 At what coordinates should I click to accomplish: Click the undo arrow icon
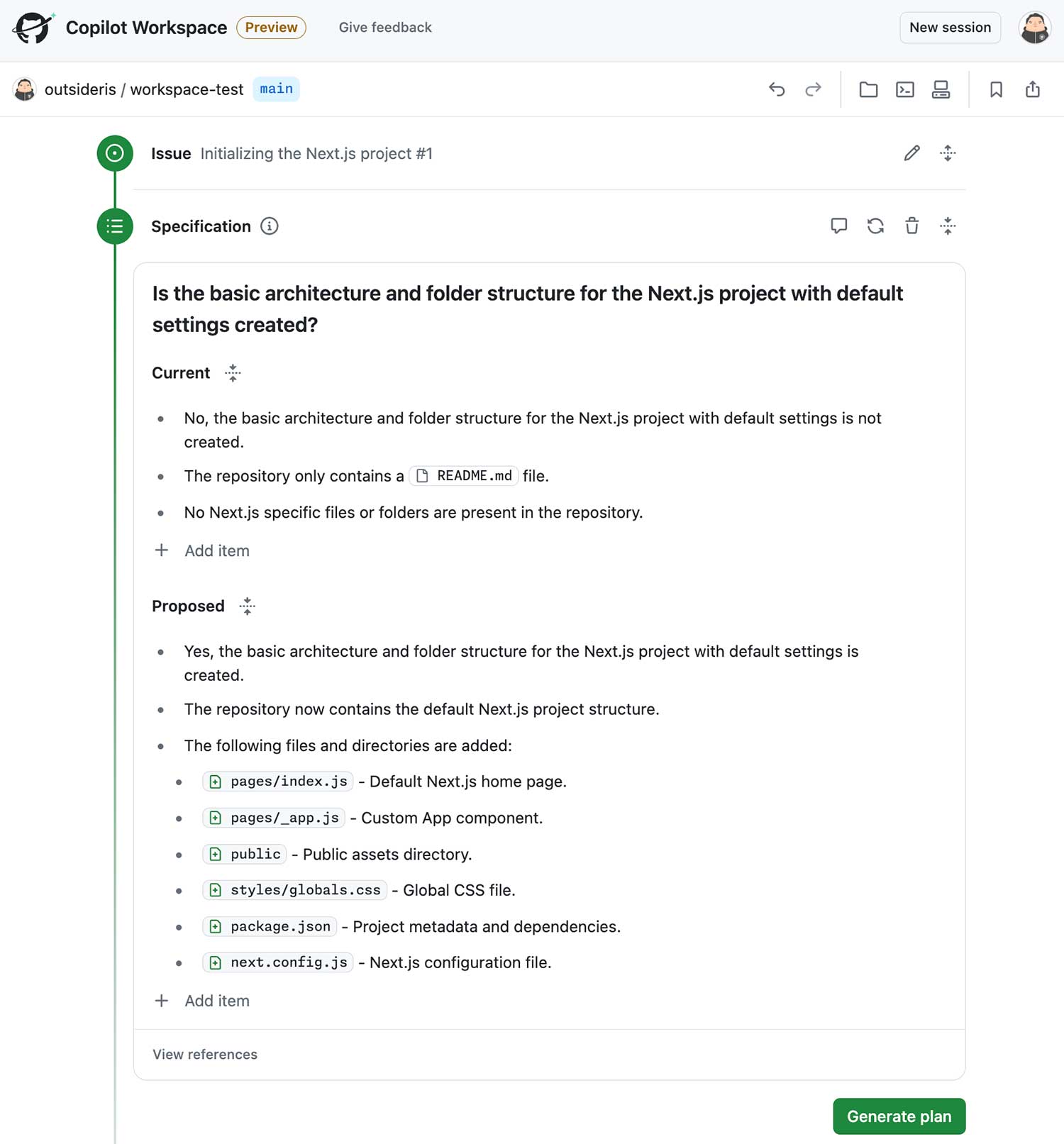coord(777,89)
